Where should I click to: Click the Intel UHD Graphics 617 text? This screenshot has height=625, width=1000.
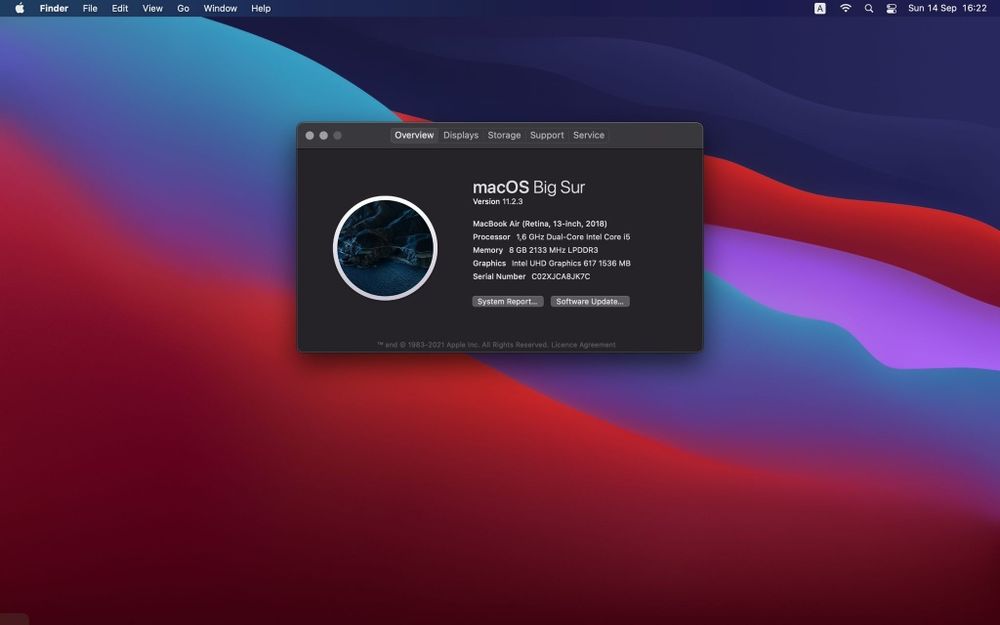554,263
